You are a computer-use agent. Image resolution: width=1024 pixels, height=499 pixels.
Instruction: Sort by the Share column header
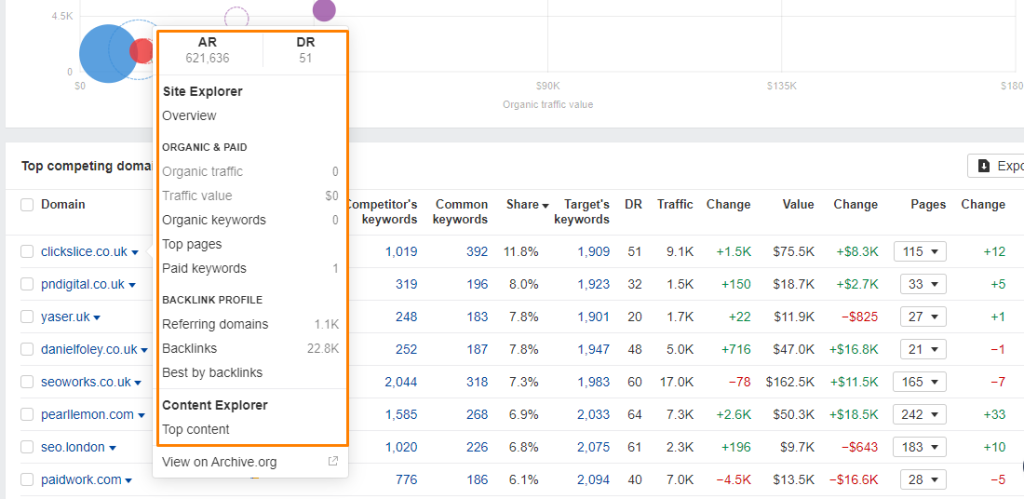pyautogui.click(x=527, y=204)
